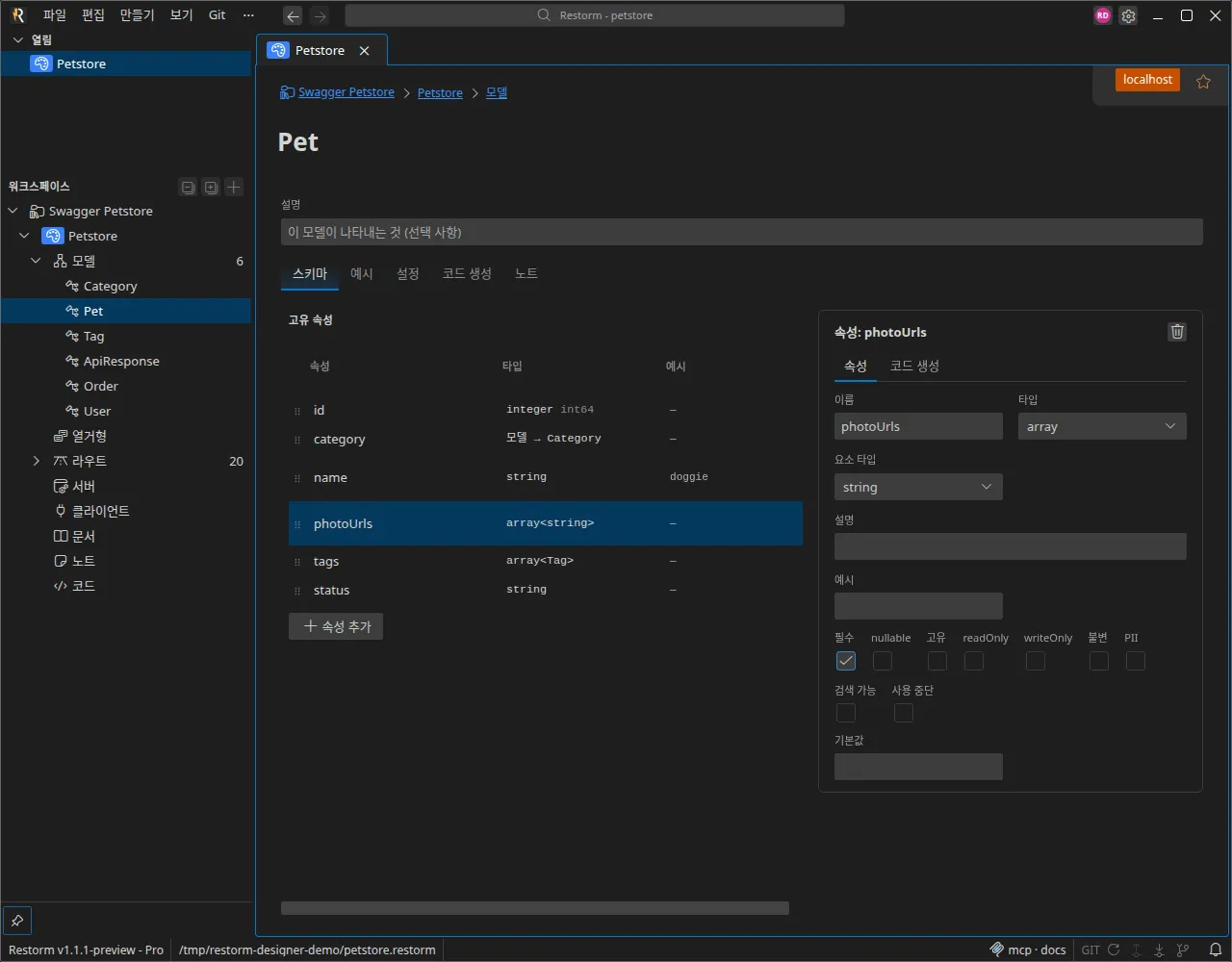1232x962 pixels.
Task: Click the Git push icon in the status bar
Action: (x=1137, y=949)
